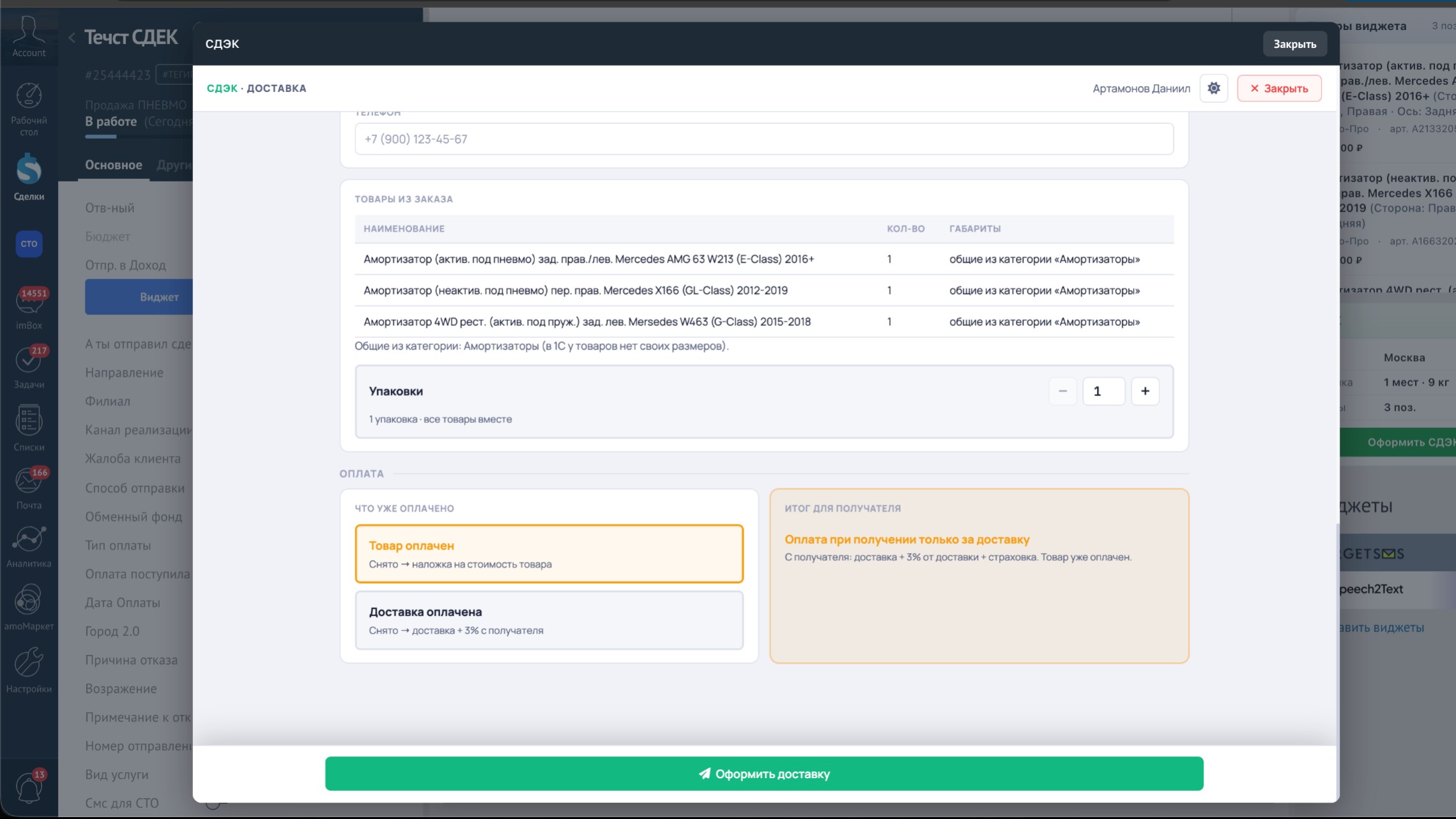Open Списки lists icon

pos(29,428)
